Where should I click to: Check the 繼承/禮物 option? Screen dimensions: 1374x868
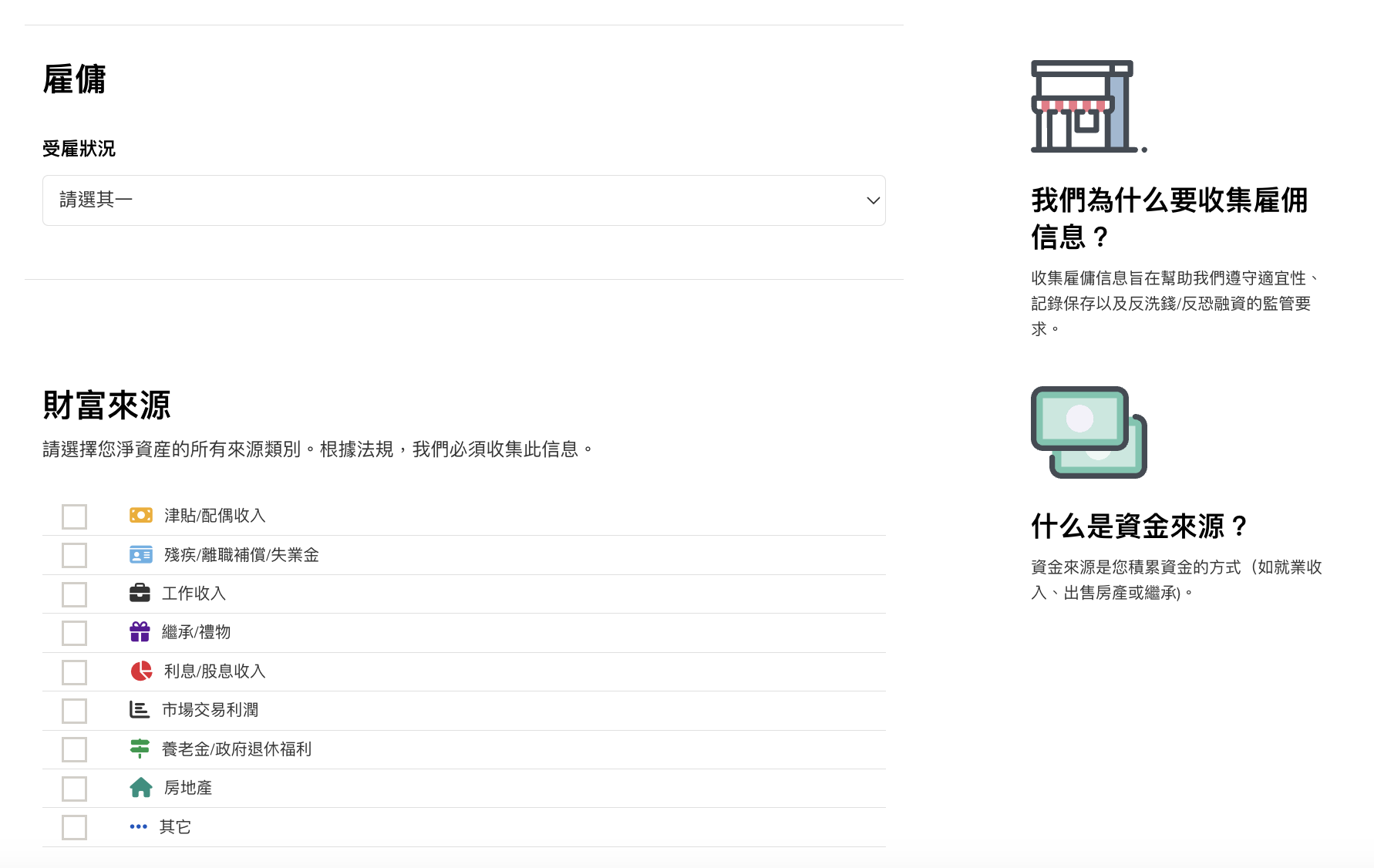click(x=73, y=632)
